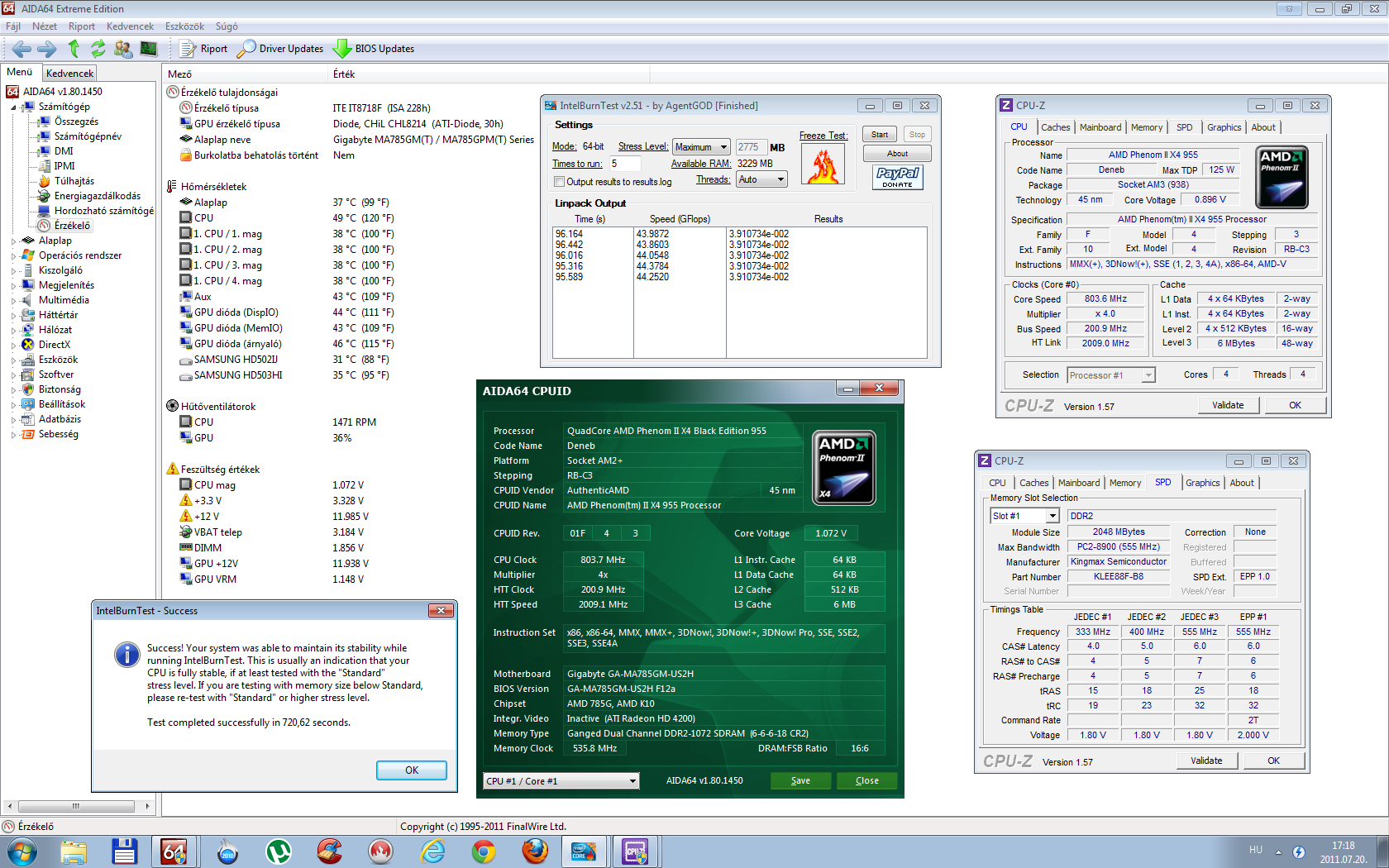Click Save in AIDA64 CPUID window
The image size is (1389, 868).
[800, 781]
